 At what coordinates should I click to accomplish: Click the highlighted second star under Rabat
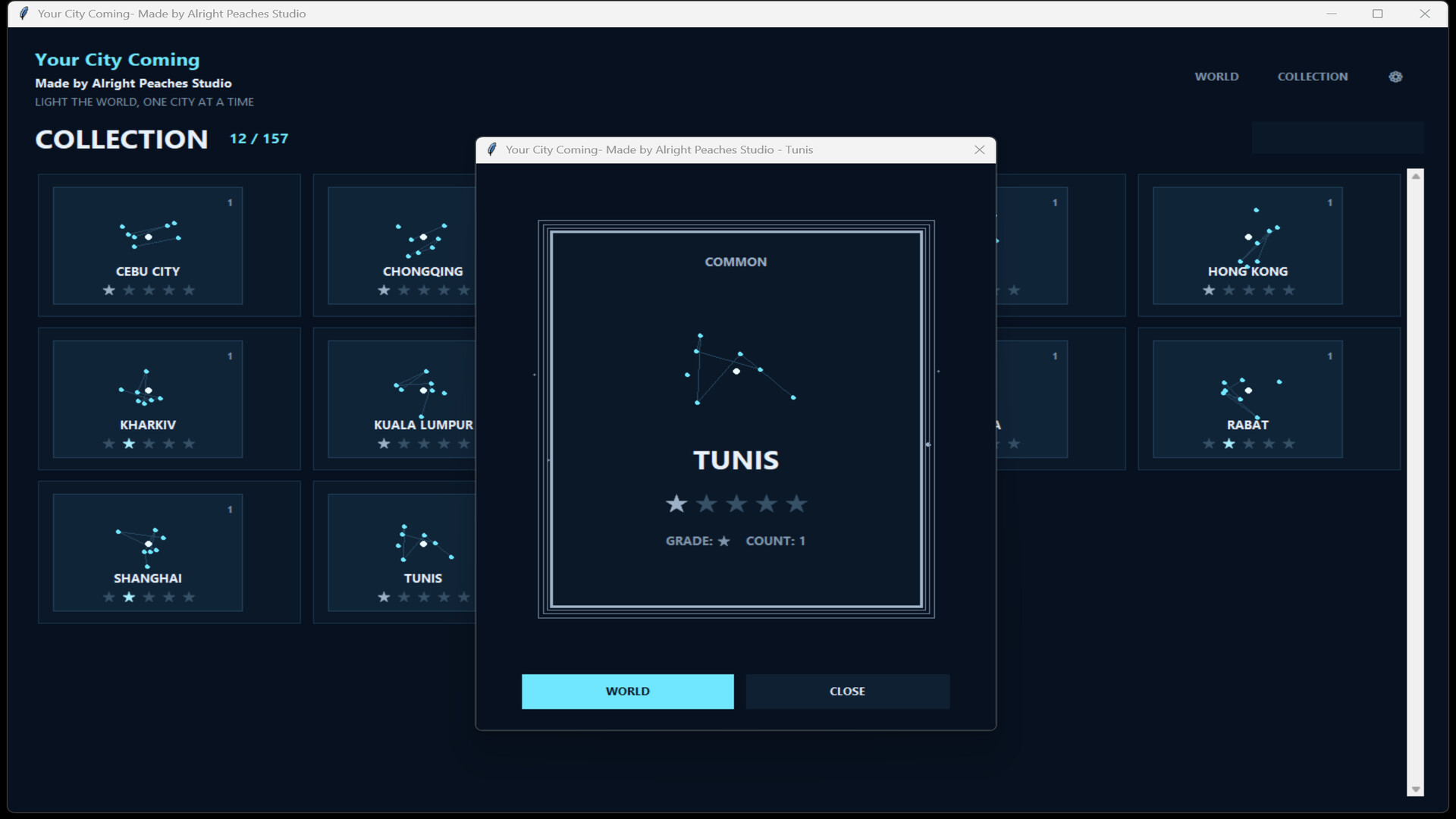(1228, 444)
